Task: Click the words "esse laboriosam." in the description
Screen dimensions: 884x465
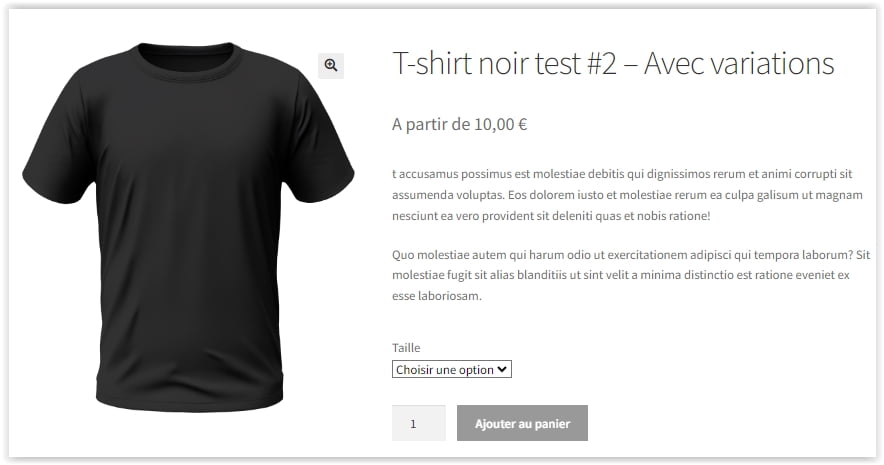Action: [x=437, y=296]
